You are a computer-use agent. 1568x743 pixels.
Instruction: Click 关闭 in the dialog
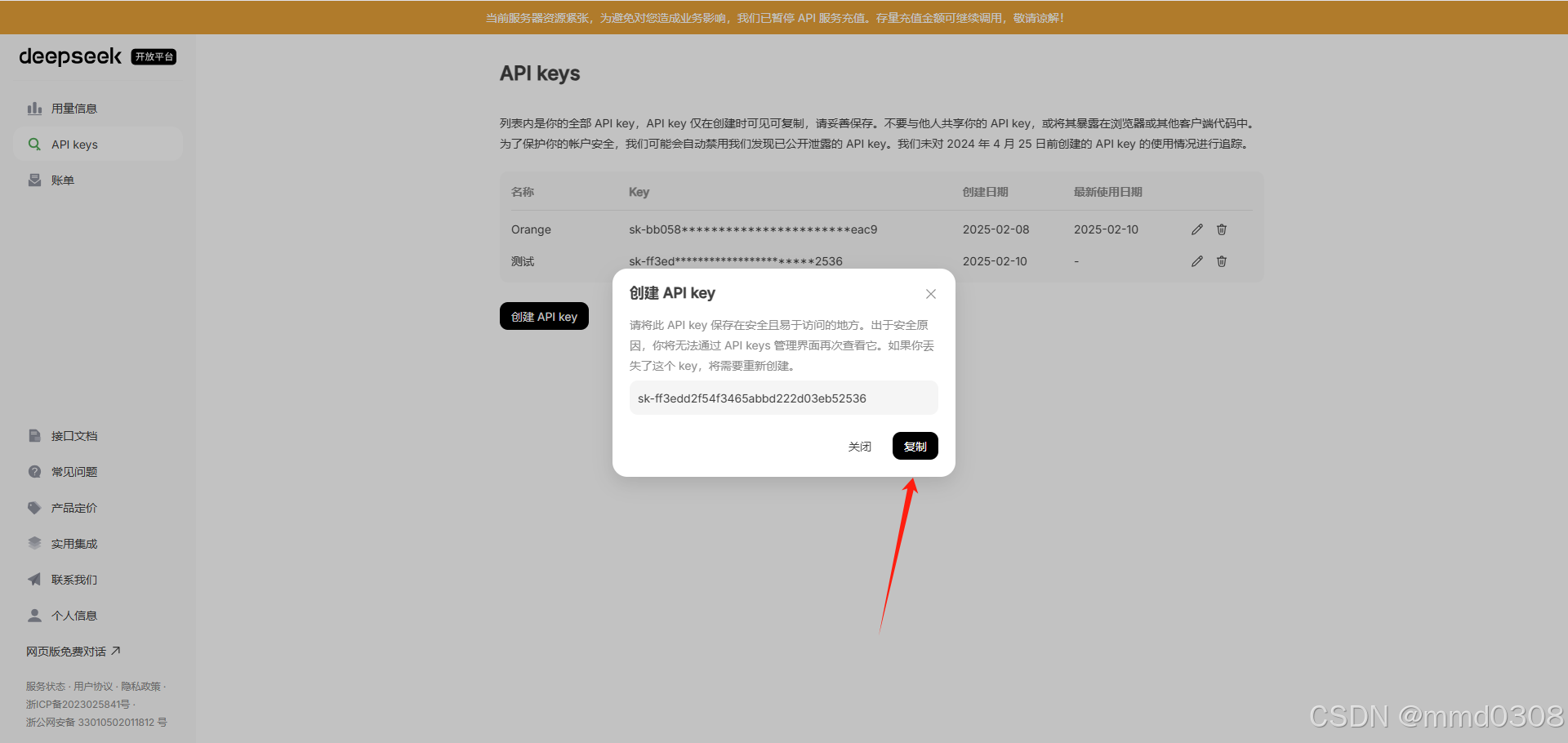pyautogui.click(x=860, y=447)
